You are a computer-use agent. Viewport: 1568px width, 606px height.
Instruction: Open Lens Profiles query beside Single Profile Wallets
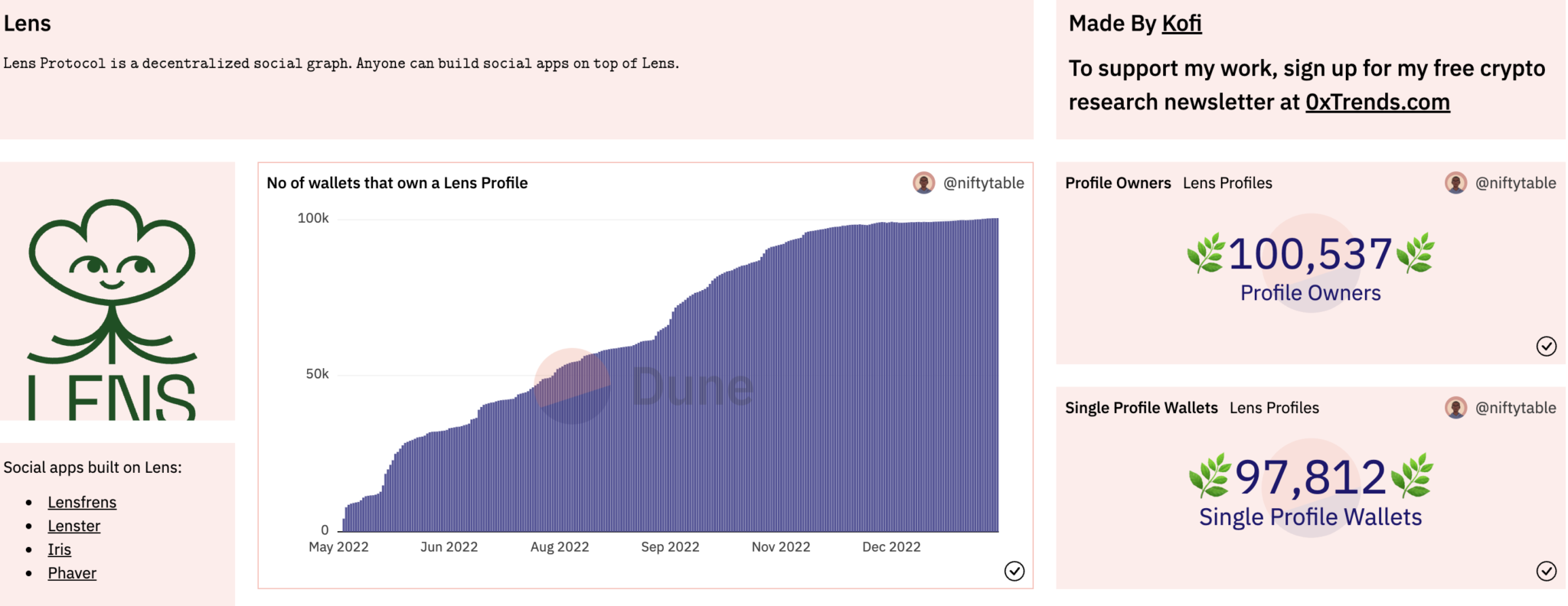(x=1274, y=408)
